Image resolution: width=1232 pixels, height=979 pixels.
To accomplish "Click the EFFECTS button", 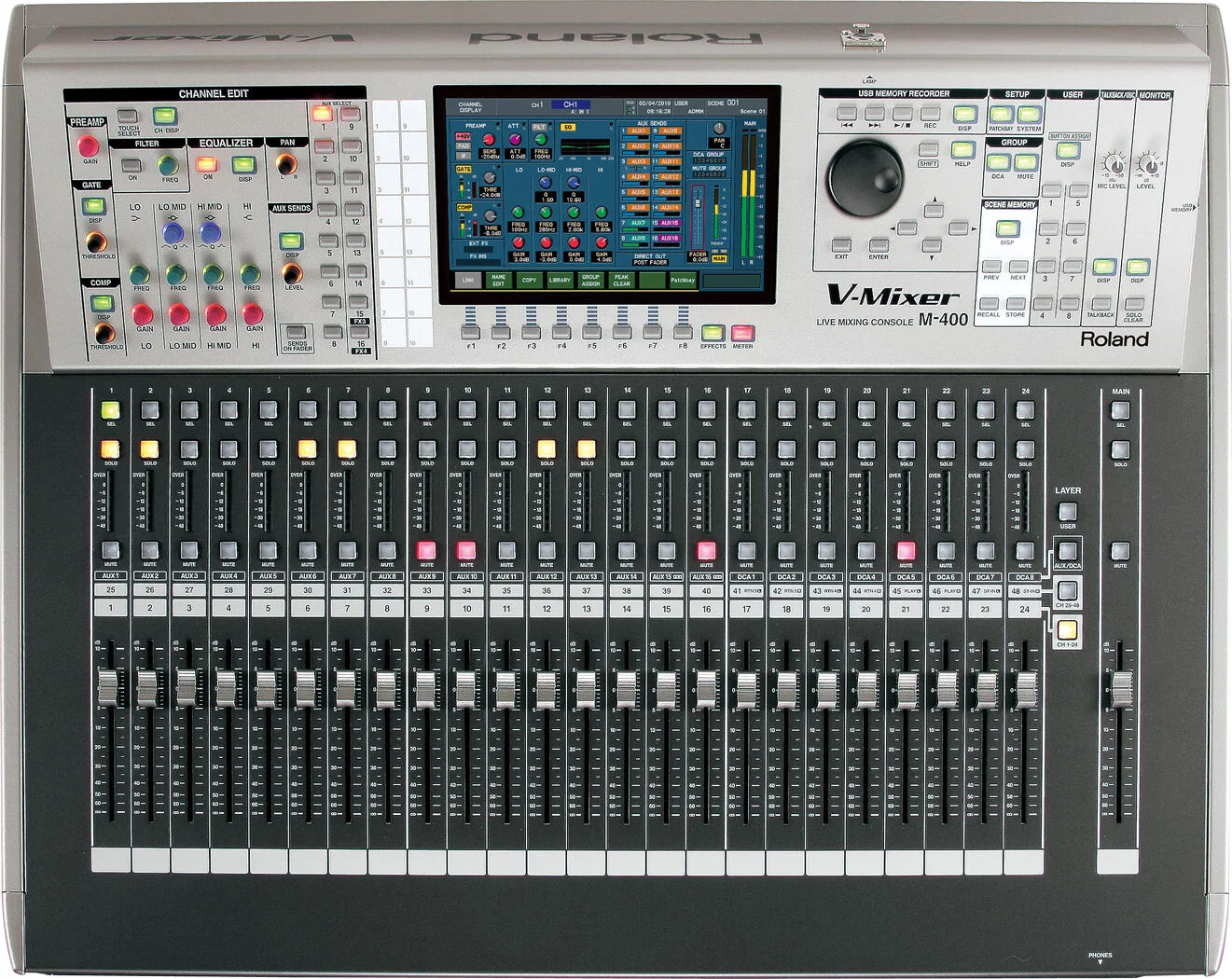I will pos(713,332).
